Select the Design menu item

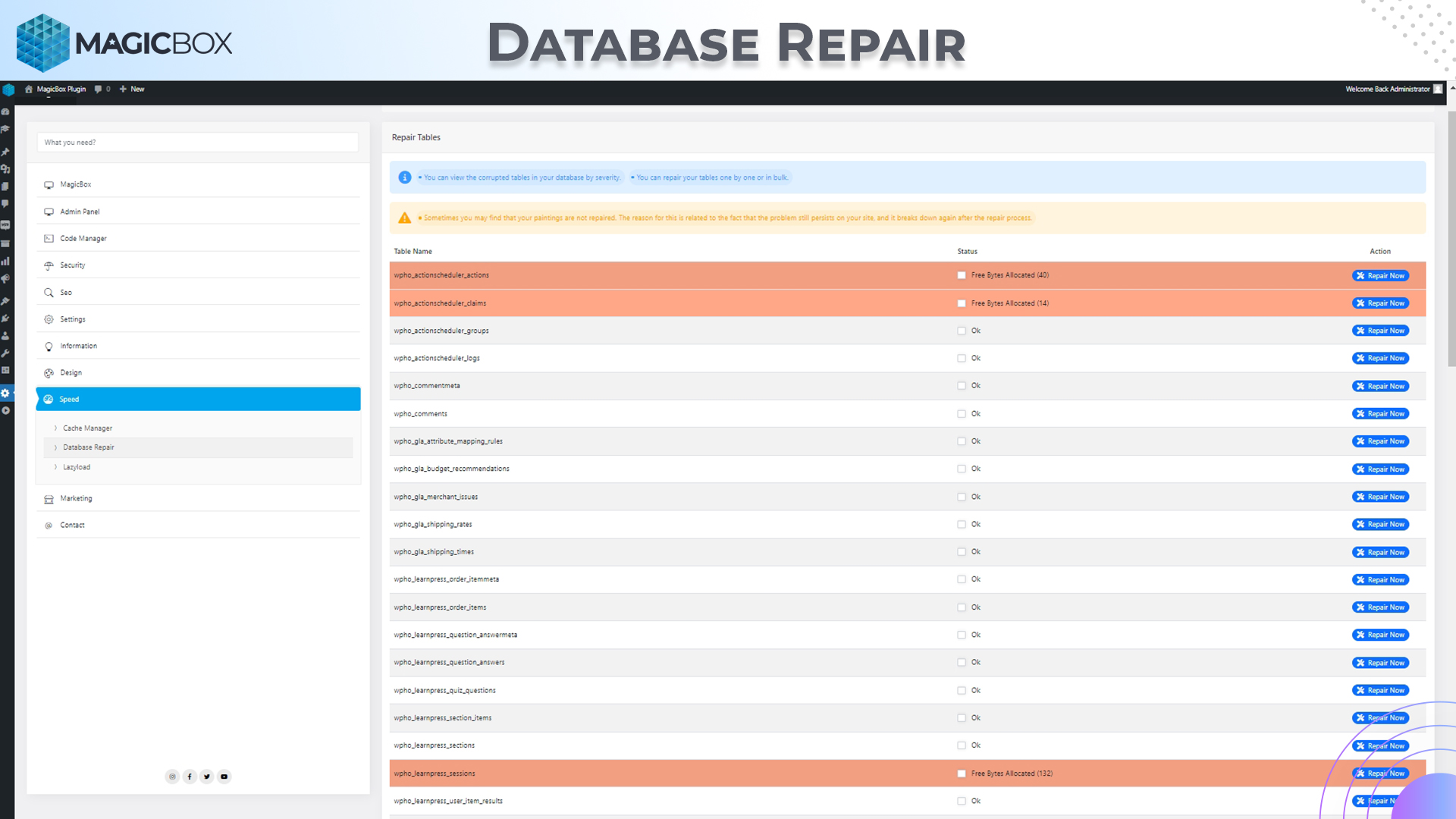198,373
